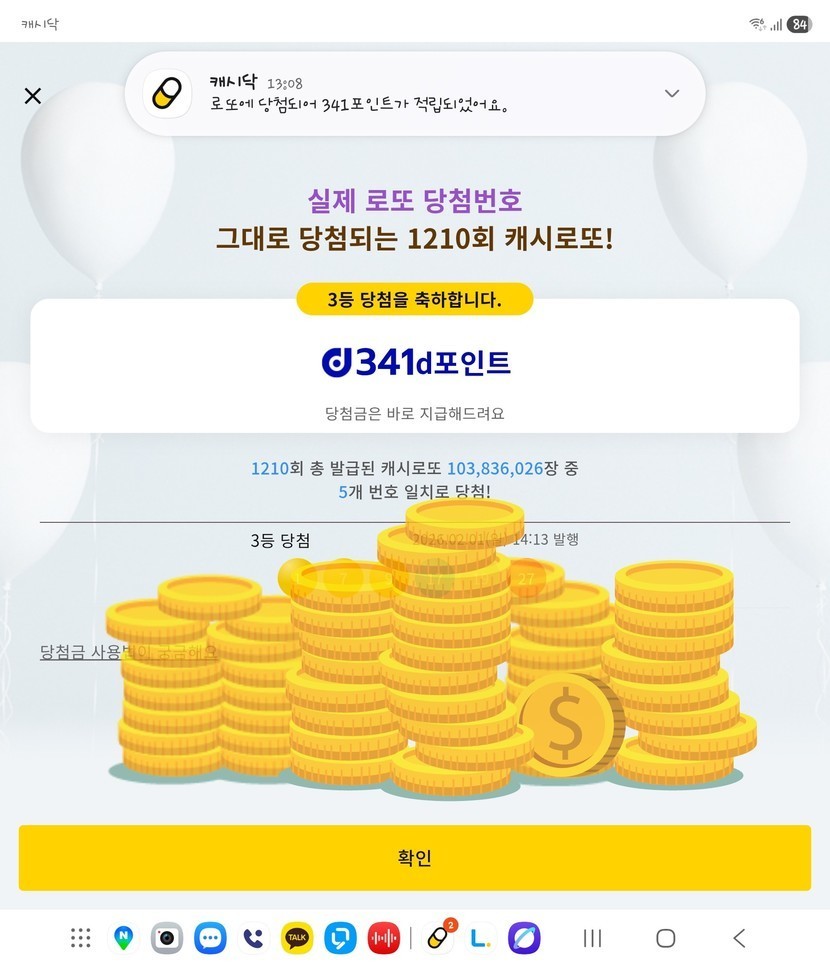Open the Phone dialer icon
This screenshot has width=830, height=966.
(x=253, y=938)
